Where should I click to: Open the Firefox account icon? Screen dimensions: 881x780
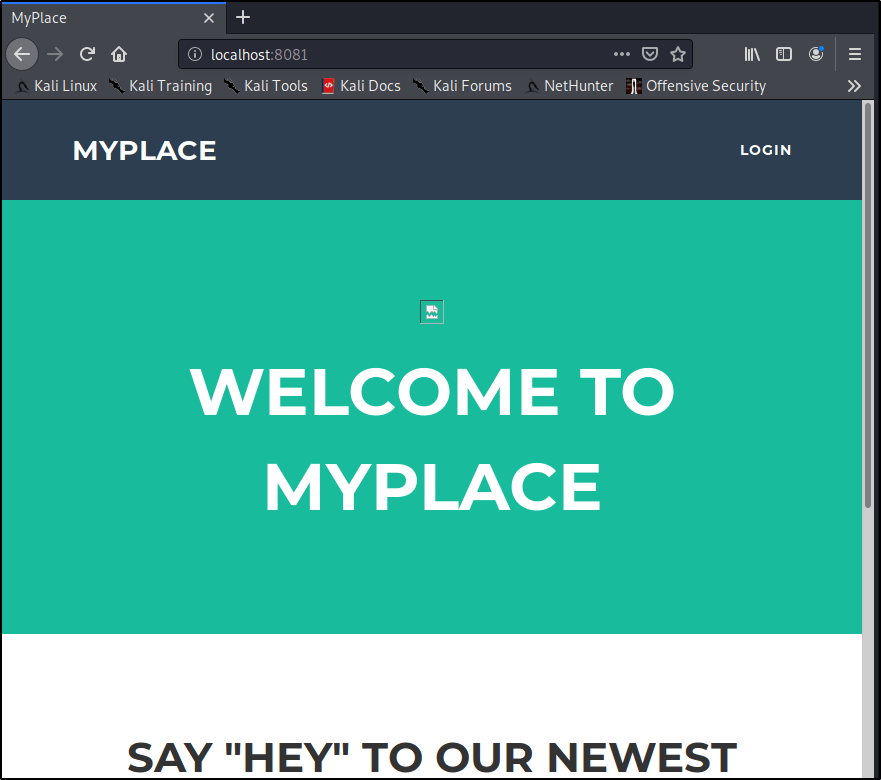pos(816,54)
